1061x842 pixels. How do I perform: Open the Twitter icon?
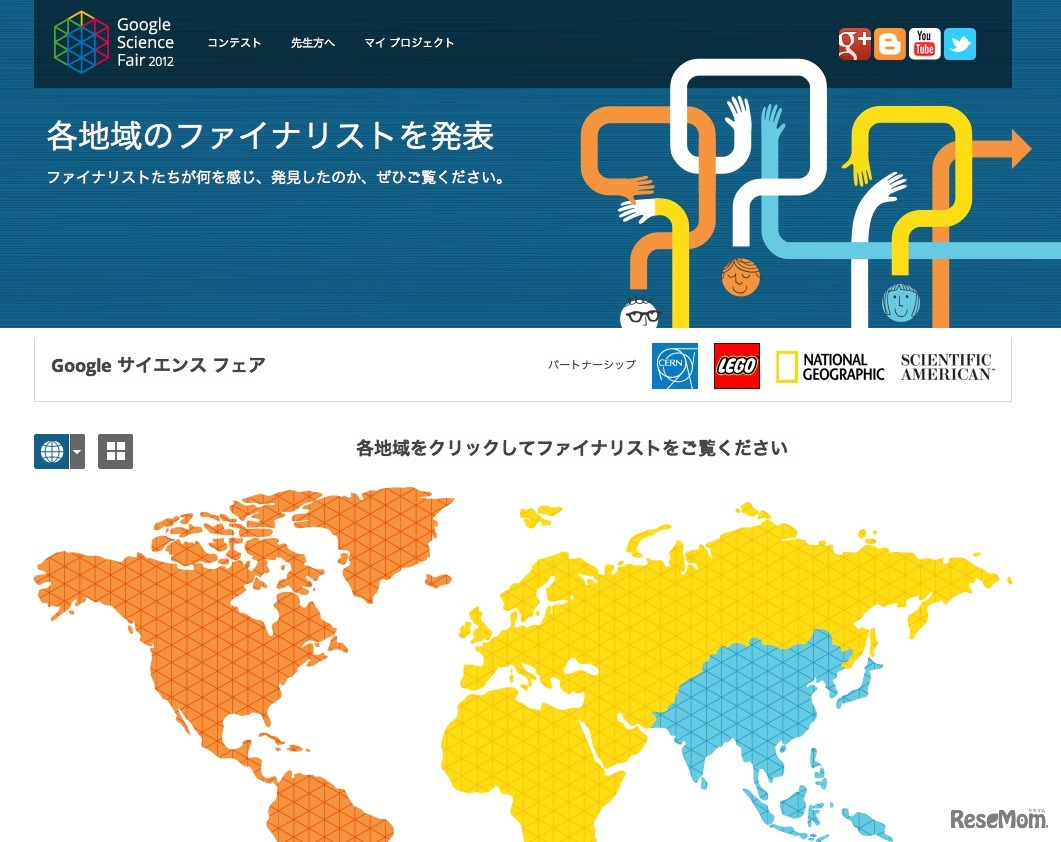pyautogui.click(x=959, y=44)
